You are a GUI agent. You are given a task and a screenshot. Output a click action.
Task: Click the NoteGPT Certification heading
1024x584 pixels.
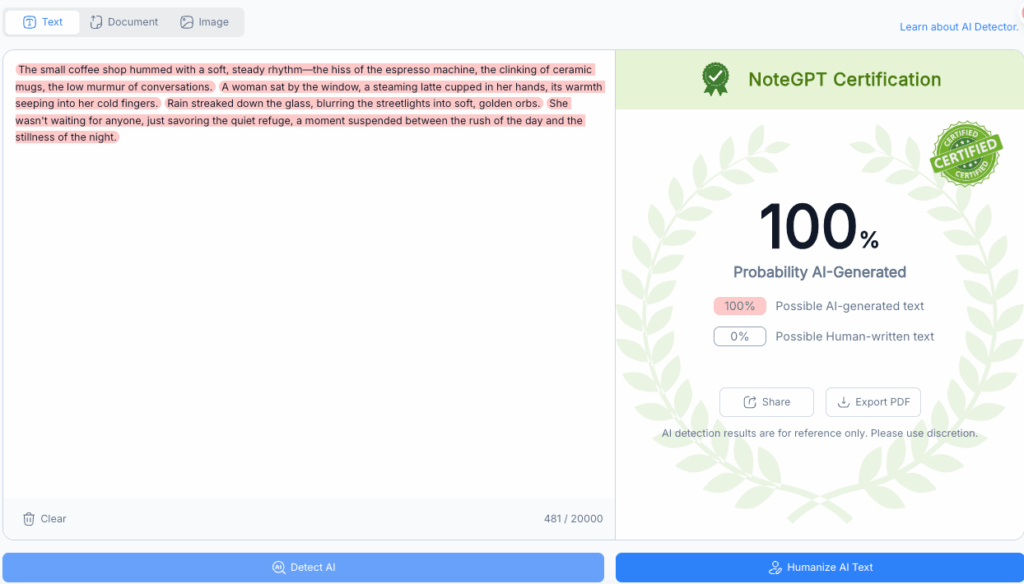[x=844, y=80]
